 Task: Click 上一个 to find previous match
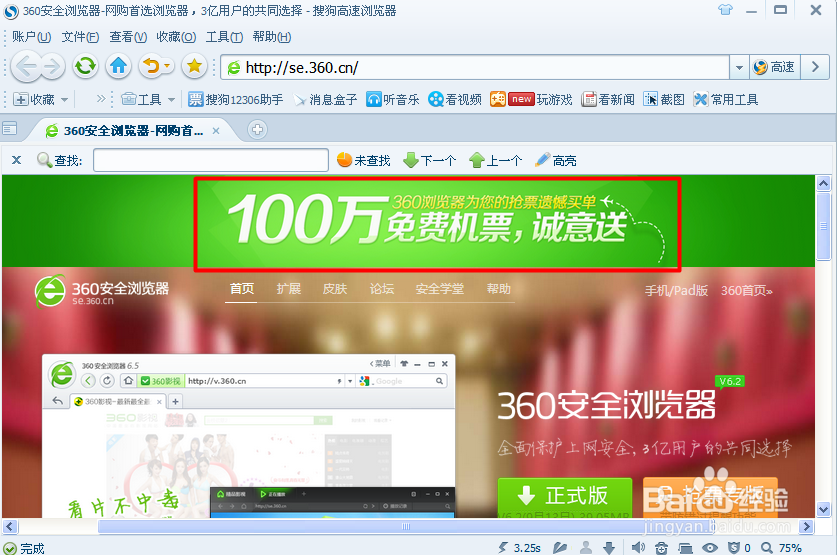[x=495, y=160]
